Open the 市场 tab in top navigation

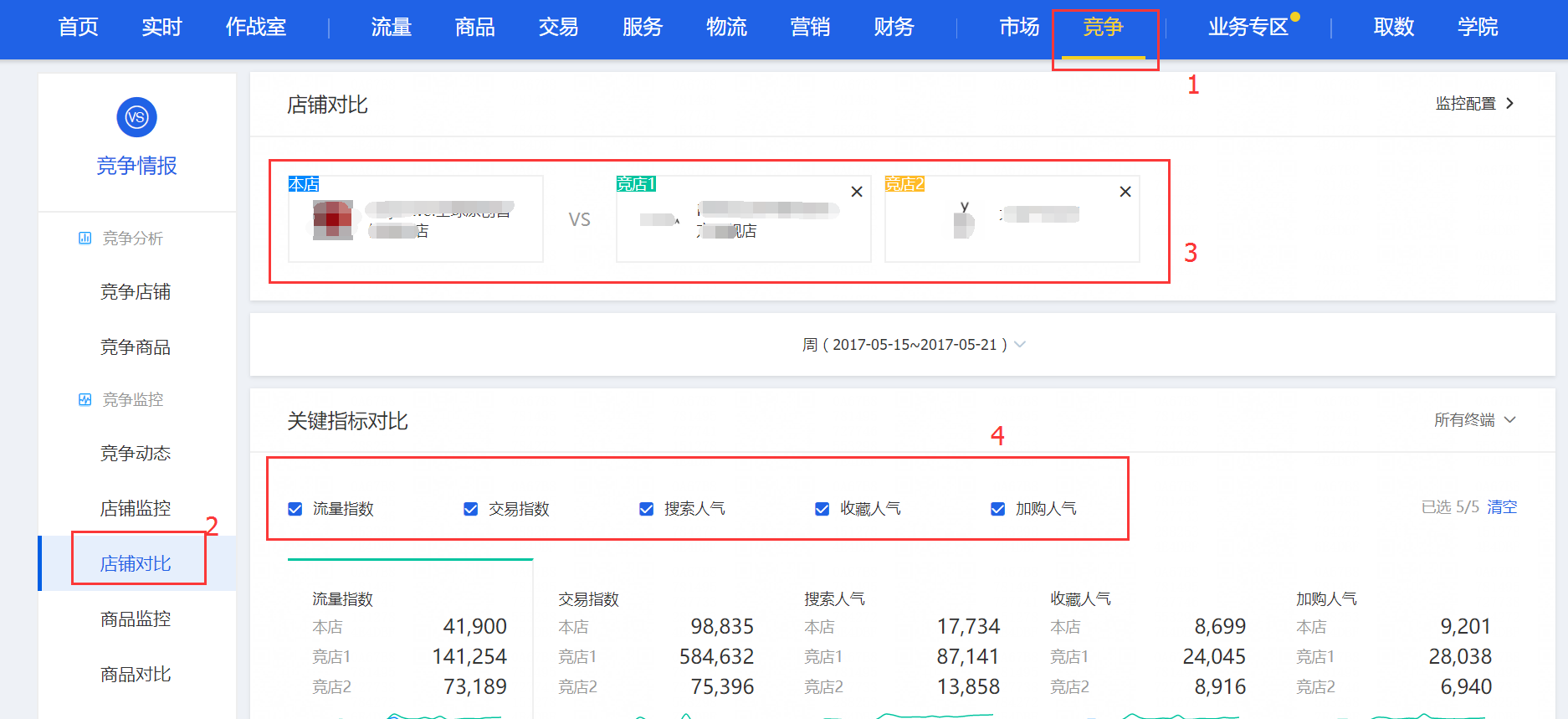[1018, 28]
